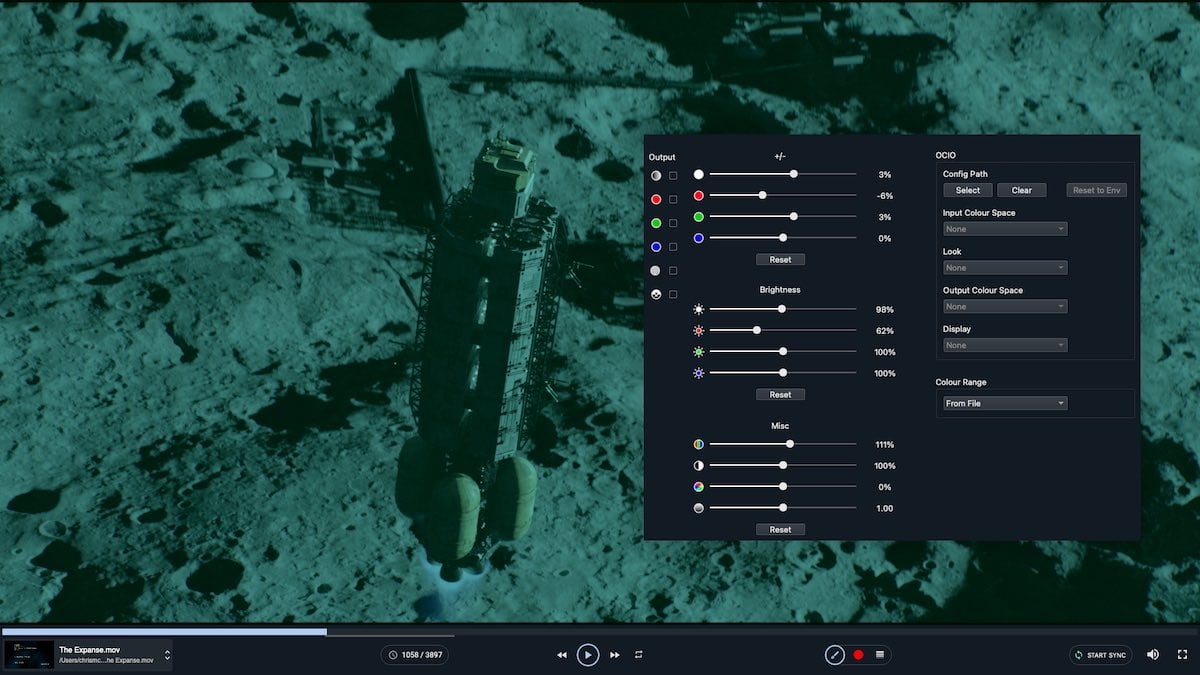Click the last output icon below grey
The image size is (1200, 675).
(656, 294)
